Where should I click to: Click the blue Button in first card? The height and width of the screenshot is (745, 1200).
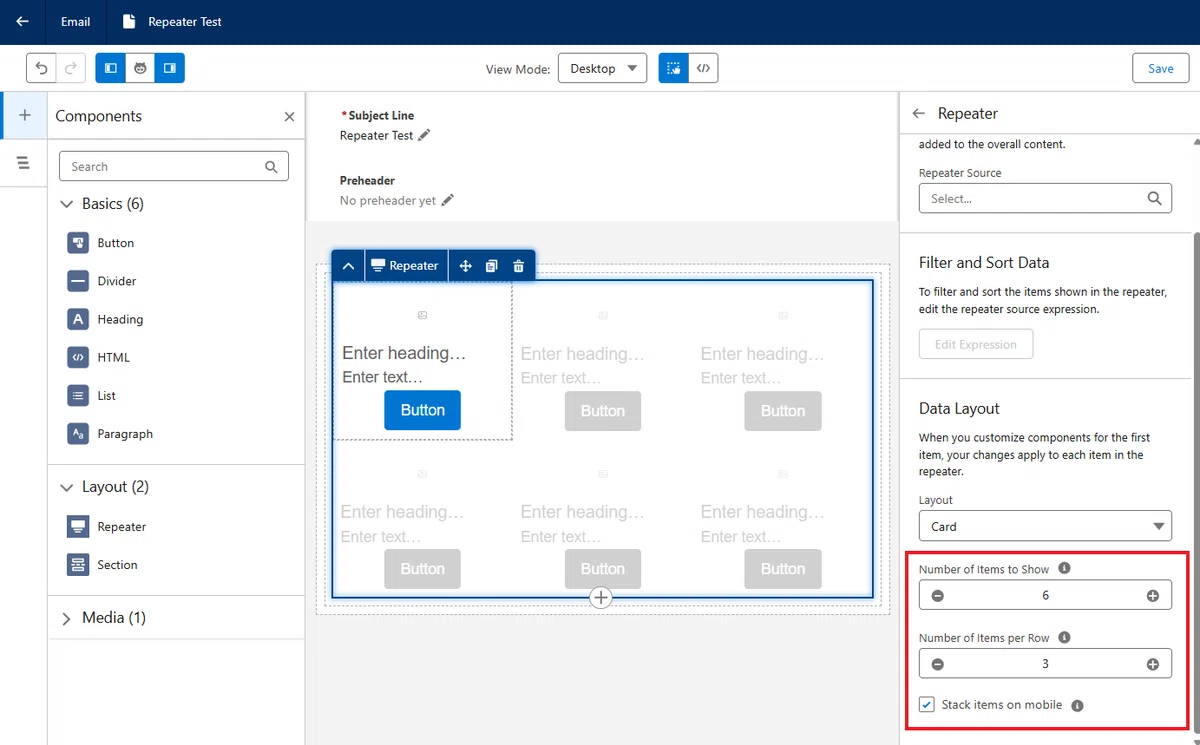pyautogui.click(x=422, y=410)
